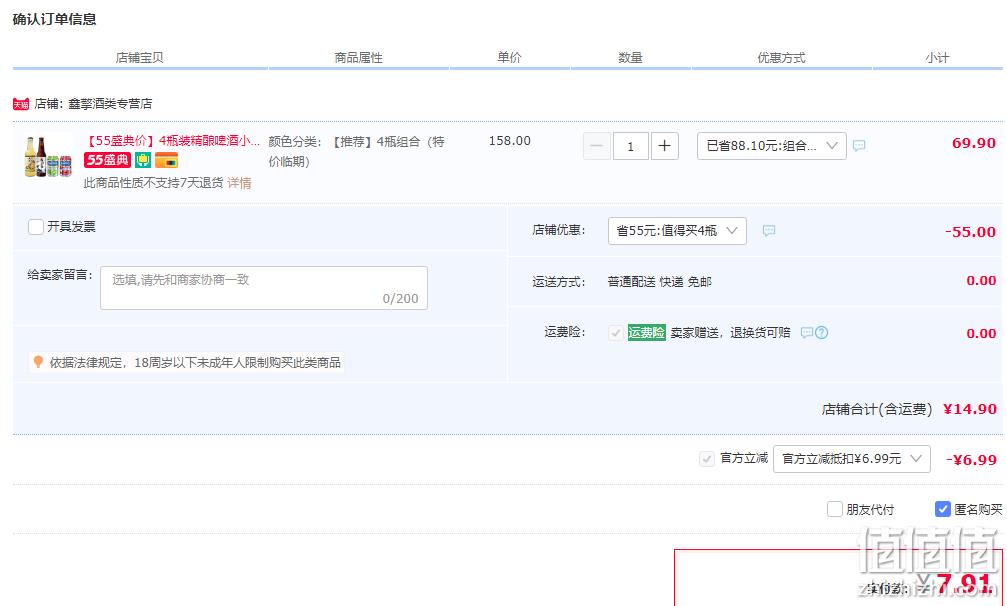Open the beer product thumbnail image
Viewport: 1007px width, 606px height.
[x=48, y=157]
